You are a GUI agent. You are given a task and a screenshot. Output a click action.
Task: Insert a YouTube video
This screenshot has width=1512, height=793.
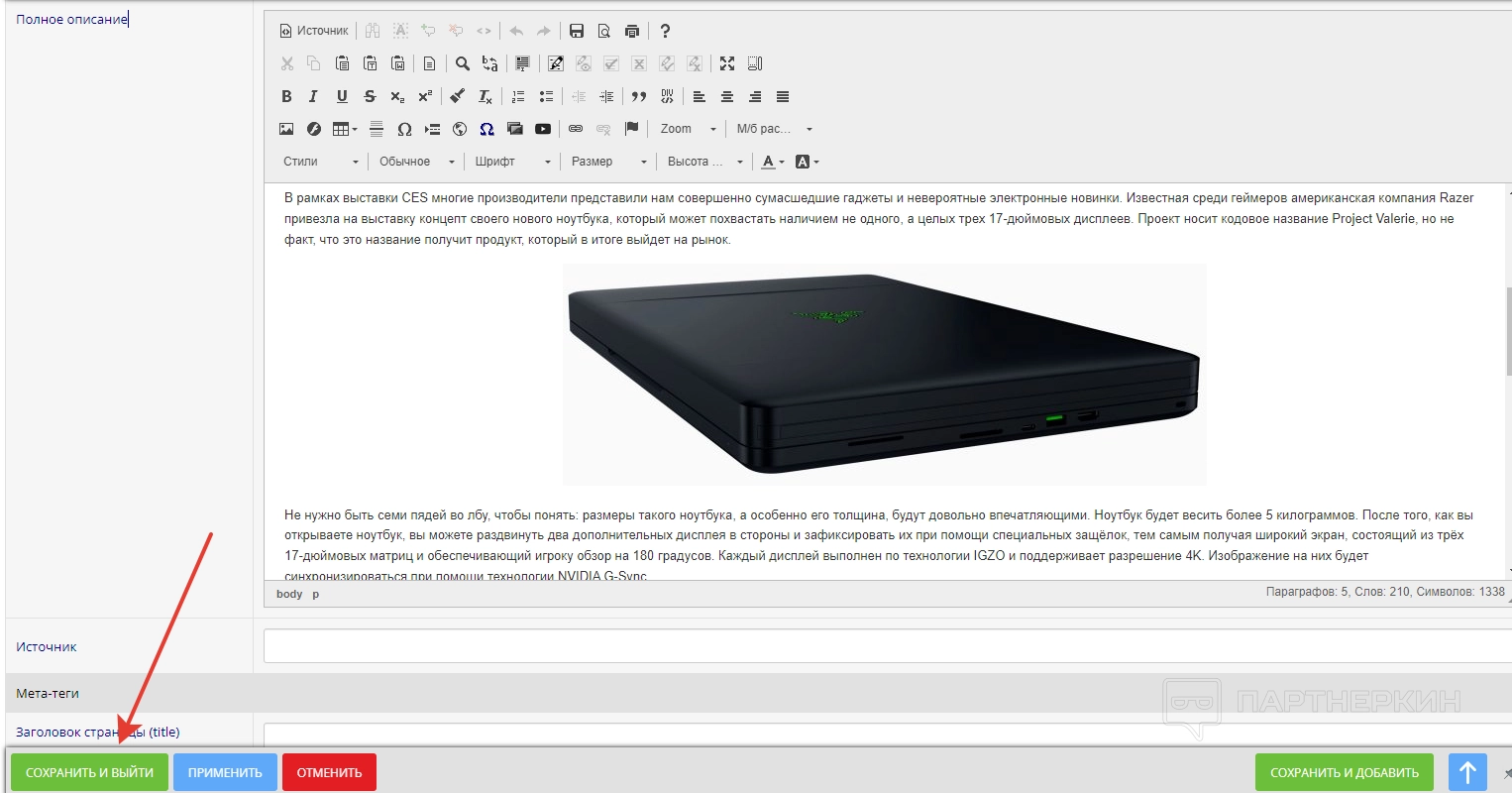click(543, 129)
